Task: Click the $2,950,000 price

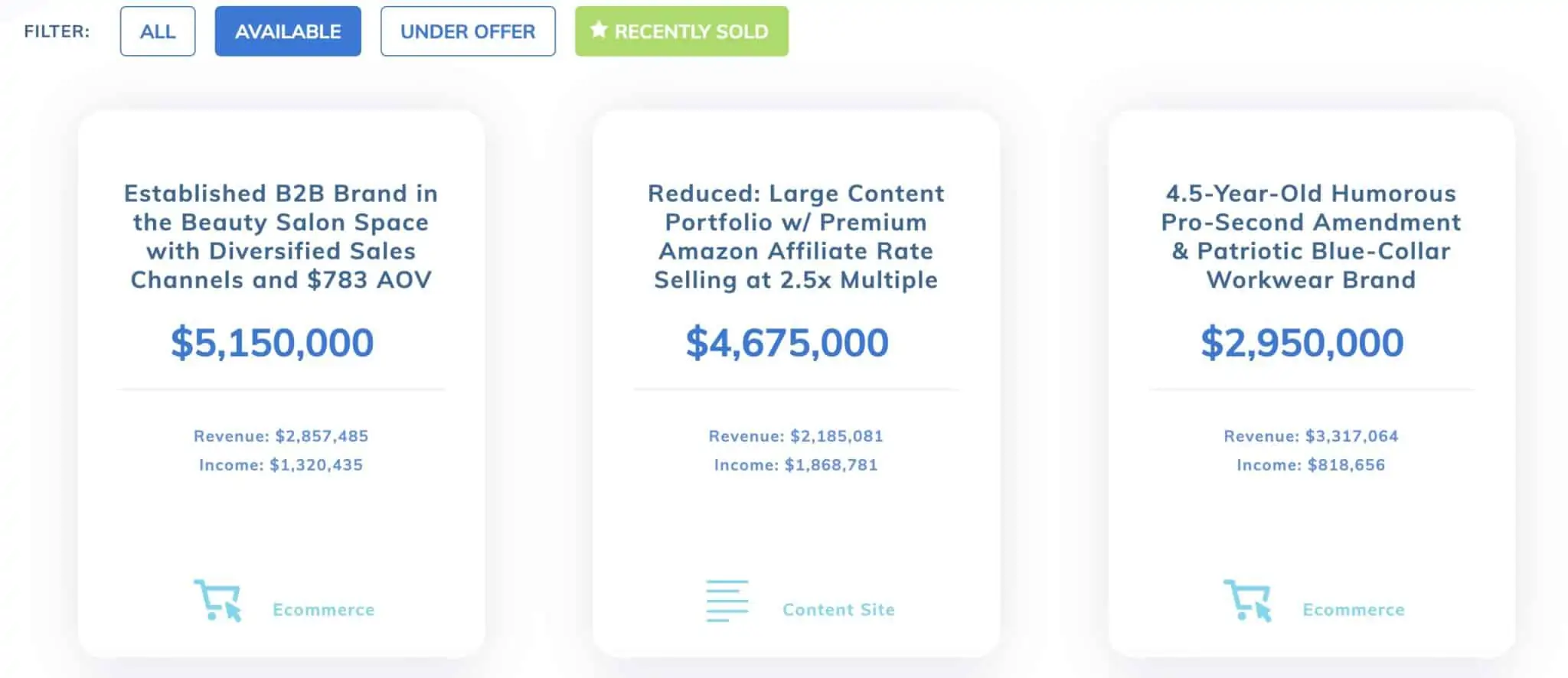Action: point(1302,342)
